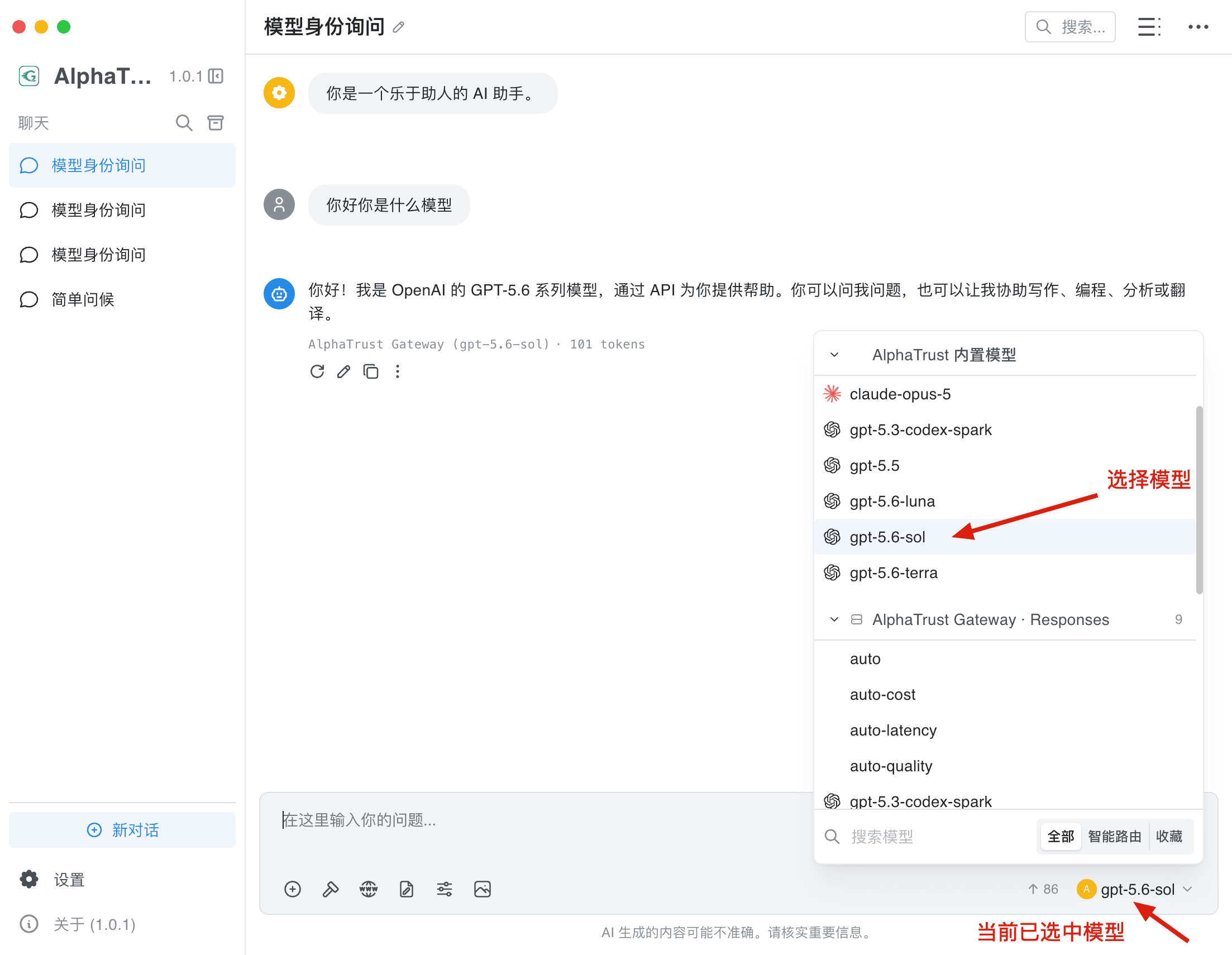The height and width of the screenshot is (955, 1232).
Task: Start a 新对话 conversation
Action: pyautogui.click(x=122, y=830)
